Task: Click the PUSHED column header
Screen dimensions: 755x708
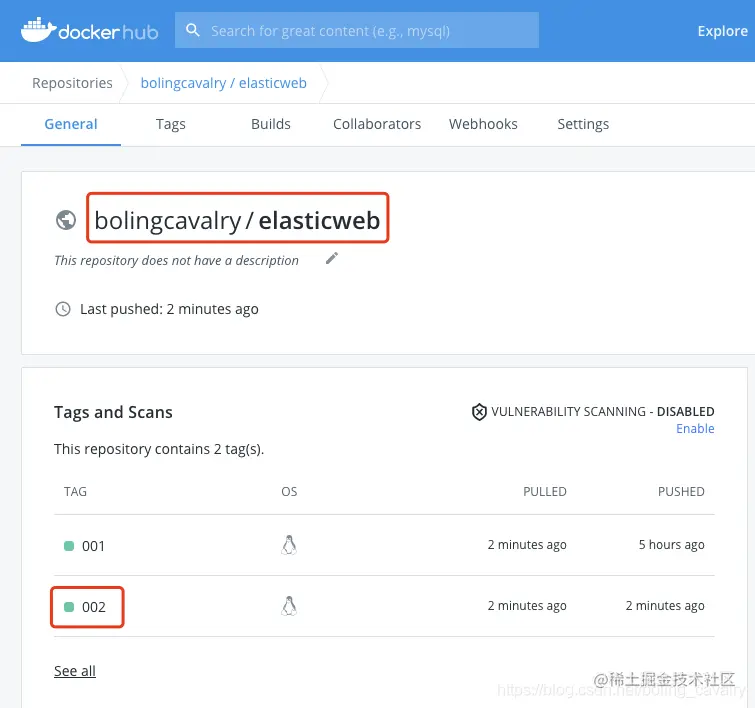Action: coord(681,491)
